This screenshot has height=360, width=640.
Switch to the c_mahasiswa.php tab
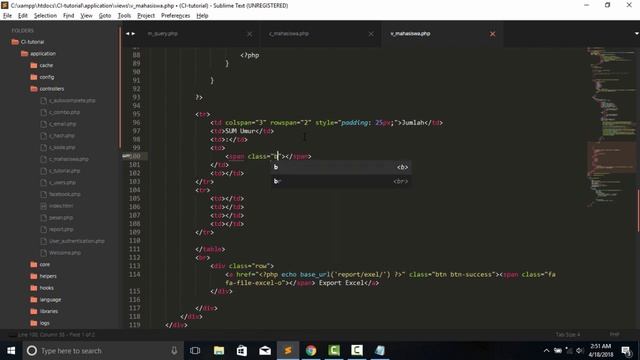pyautogui.click(x=289, y=33)
